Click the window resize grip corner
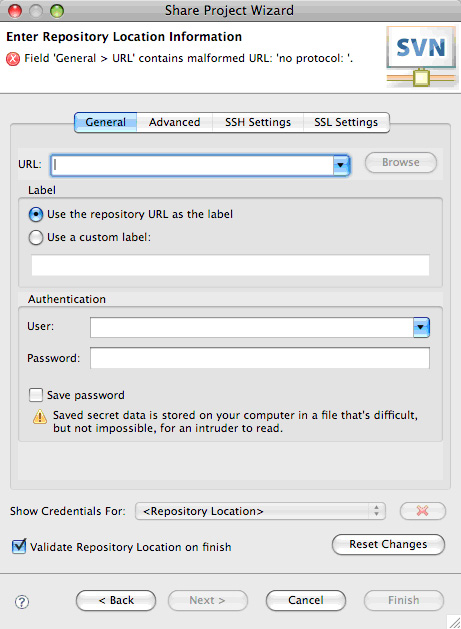The image size is (461, 629). click(454, 622)
